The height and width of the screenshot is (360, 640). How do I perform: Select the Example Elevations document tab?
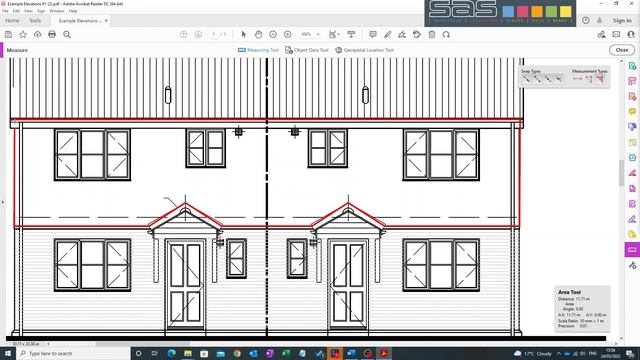80,20
